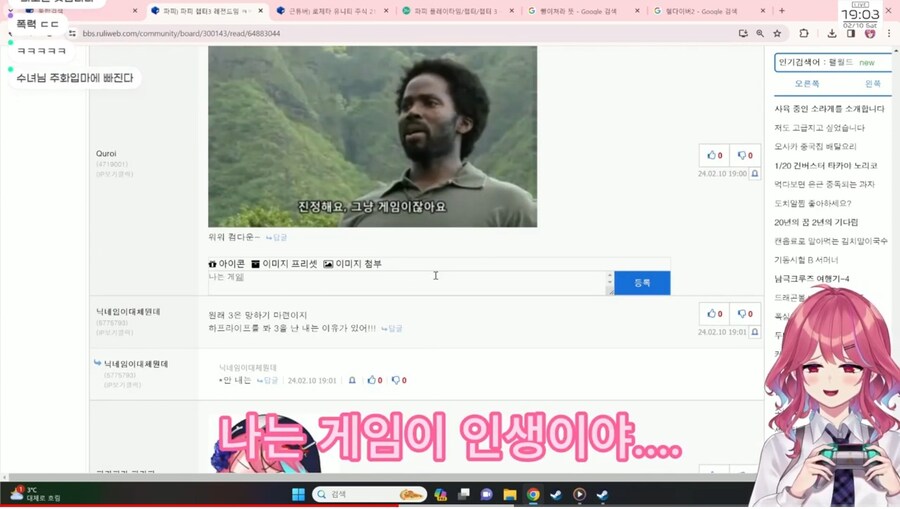Click inside the comment text area
The image size is (900, 509).
[408, 283]
